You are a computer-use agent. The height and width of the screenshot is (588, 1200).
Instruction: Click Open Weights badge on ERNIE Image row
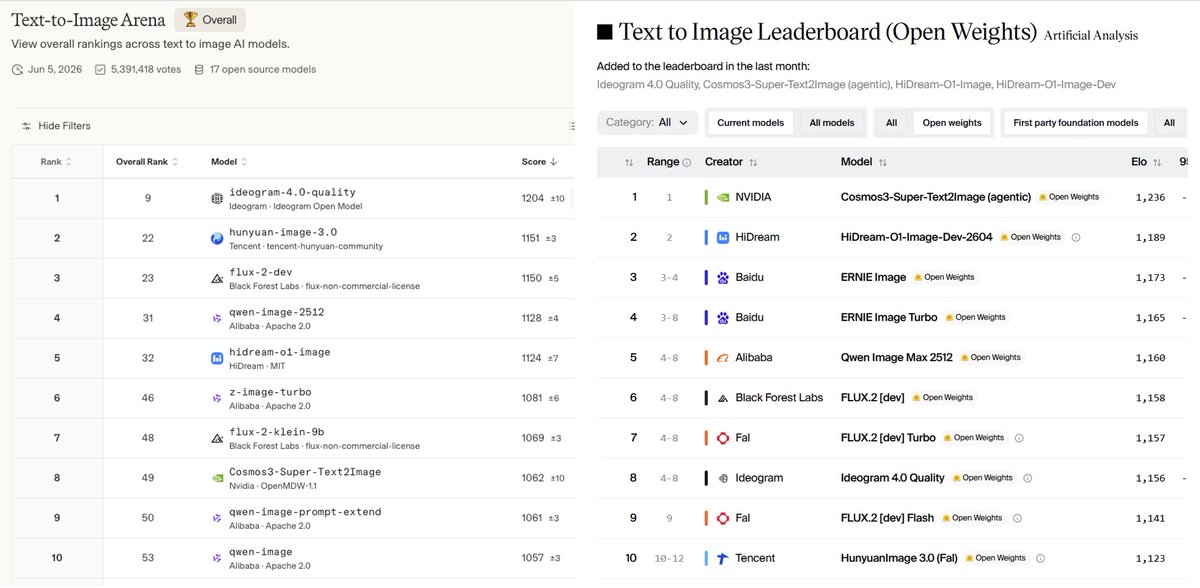click(x=944, y=277)
